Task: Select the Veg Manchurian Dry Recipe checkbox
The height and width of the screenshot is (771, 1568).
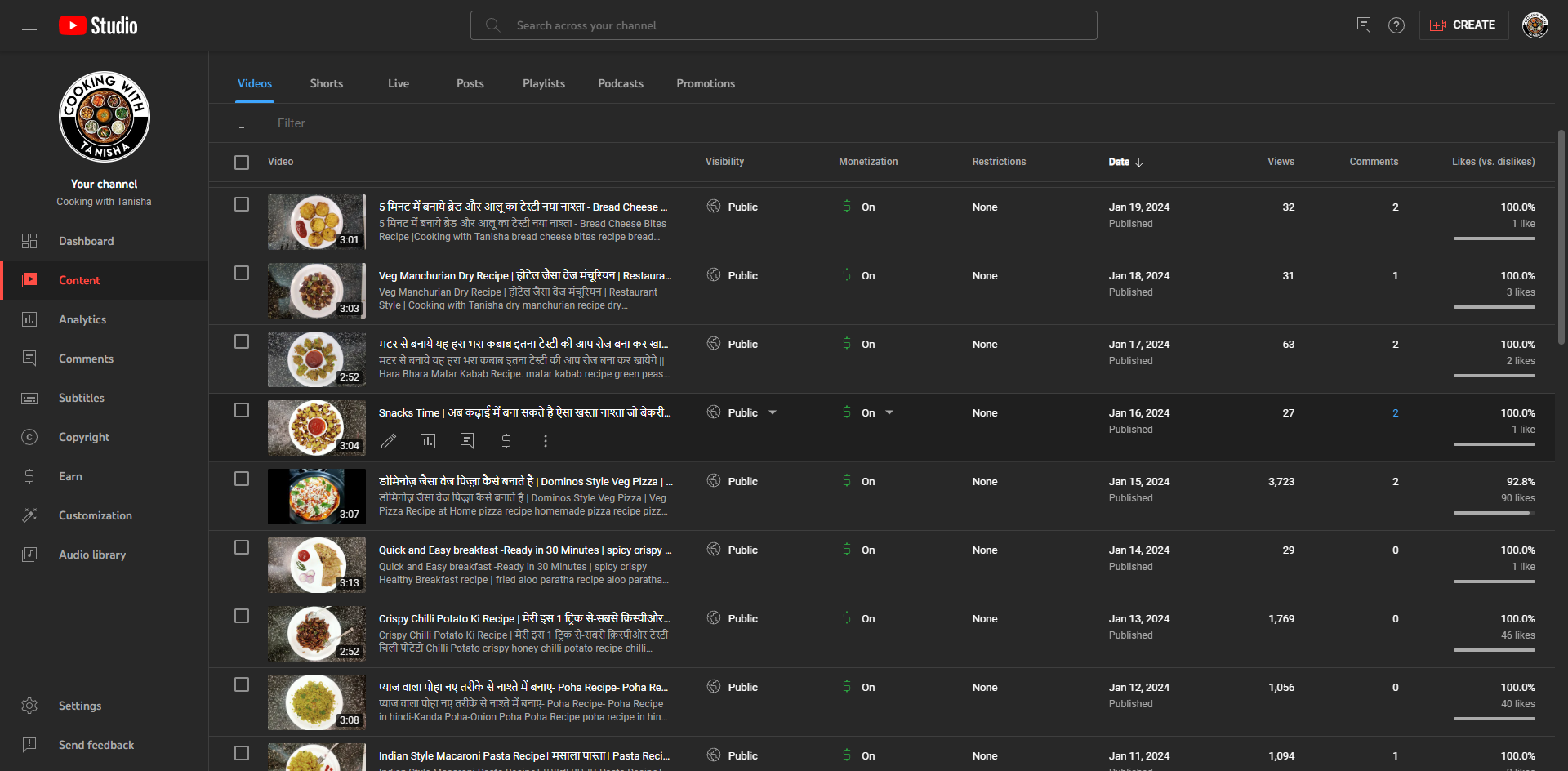Action: (x=242, y=273)
